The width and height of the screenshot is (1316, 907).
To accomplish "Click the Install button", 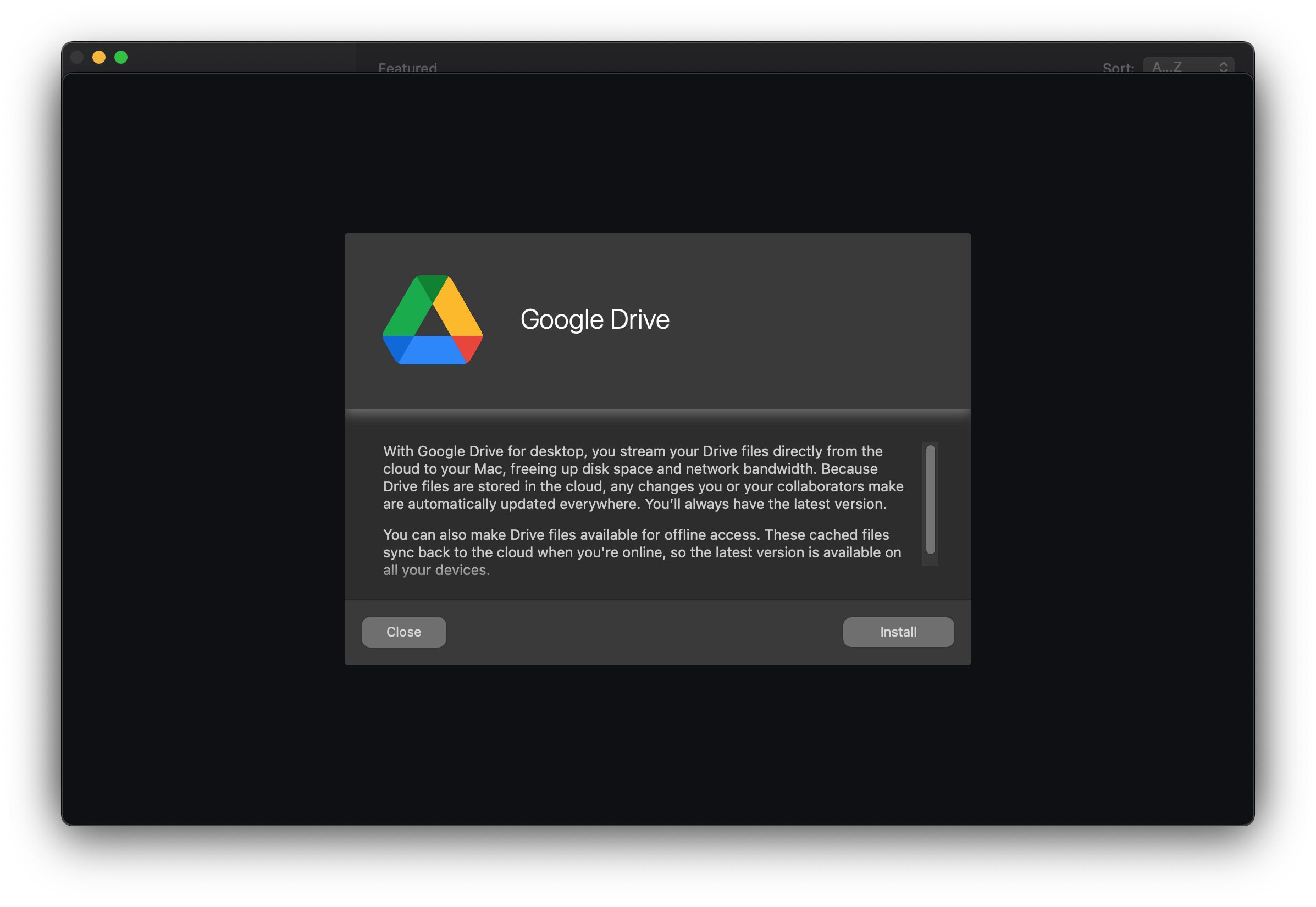I will pos(898,632).
